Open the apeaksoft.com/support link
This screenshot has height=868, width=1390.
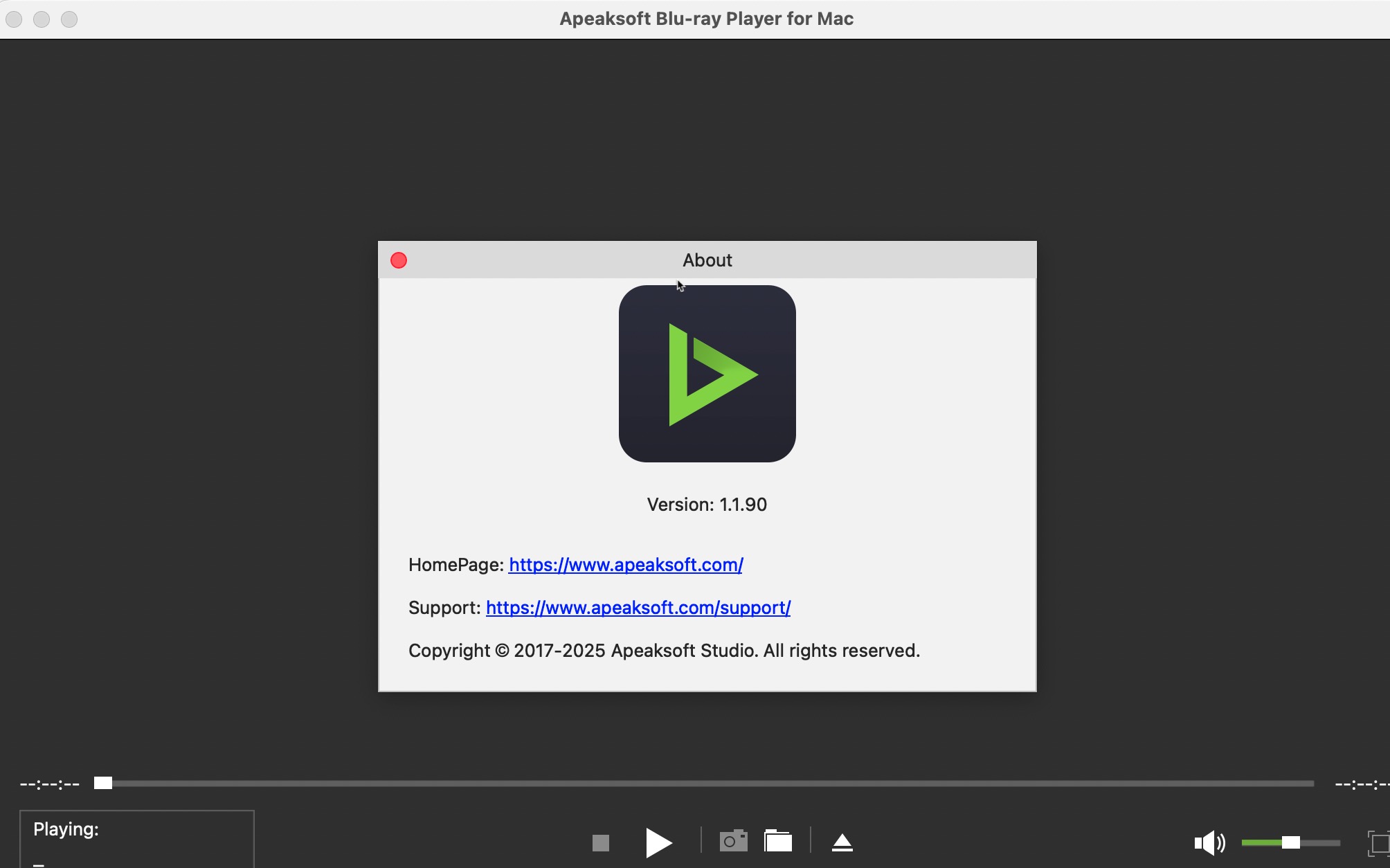click(638, 608)
